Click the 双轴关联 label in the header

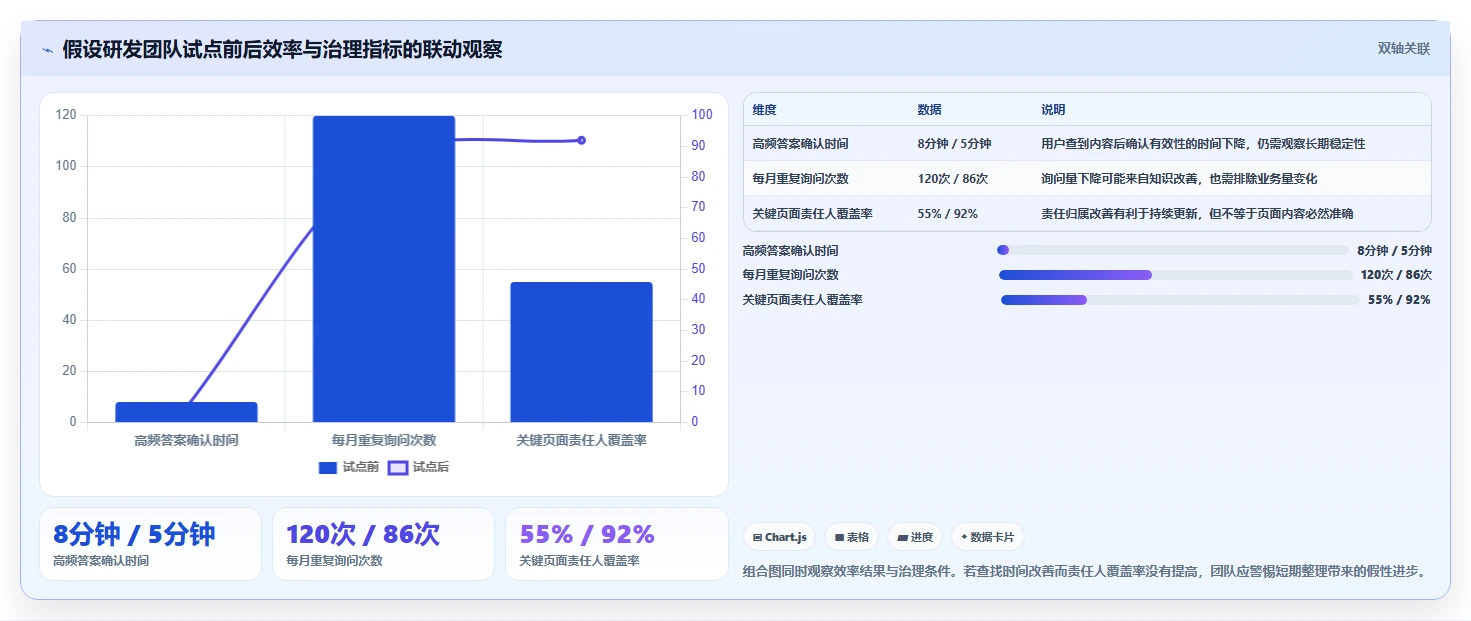1404,49
